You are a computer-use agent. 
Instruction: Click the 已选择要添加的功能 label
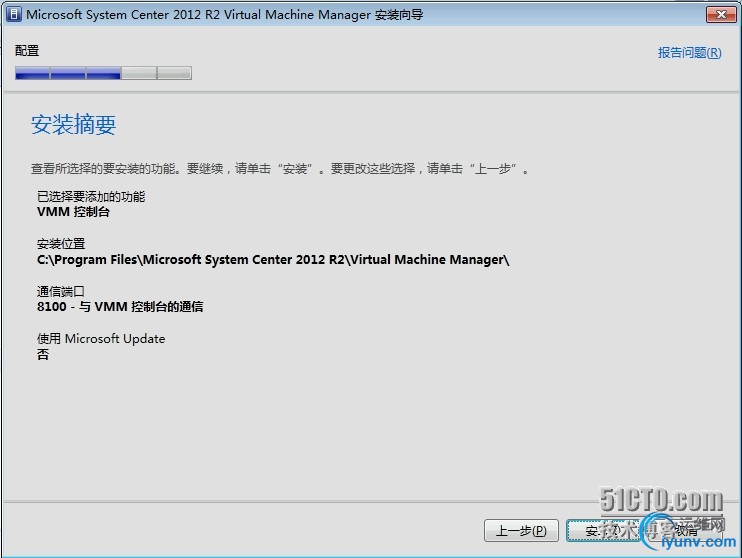coord(91,196)
